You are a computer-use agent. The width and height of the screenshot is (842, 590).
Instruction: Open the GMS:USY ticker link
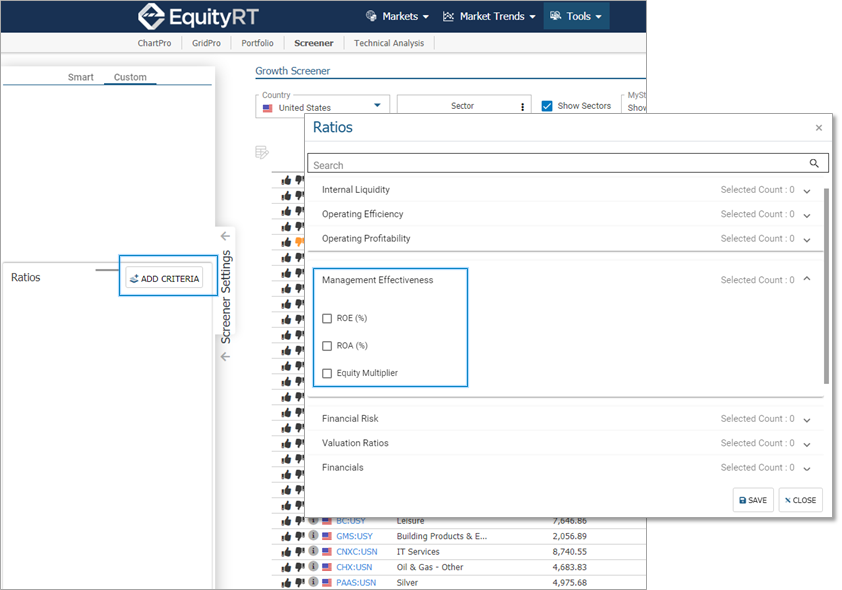pyautogui.click(x=354, y=536)
